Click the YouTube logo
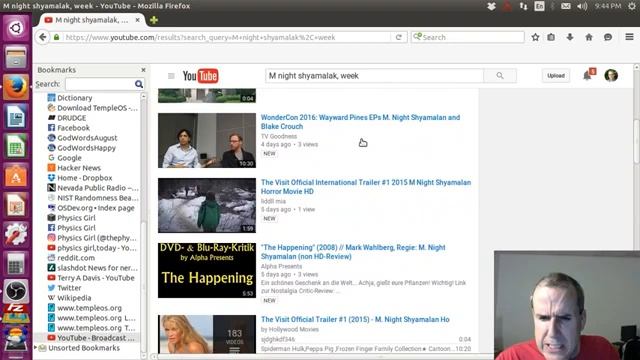 click(200, 76)
